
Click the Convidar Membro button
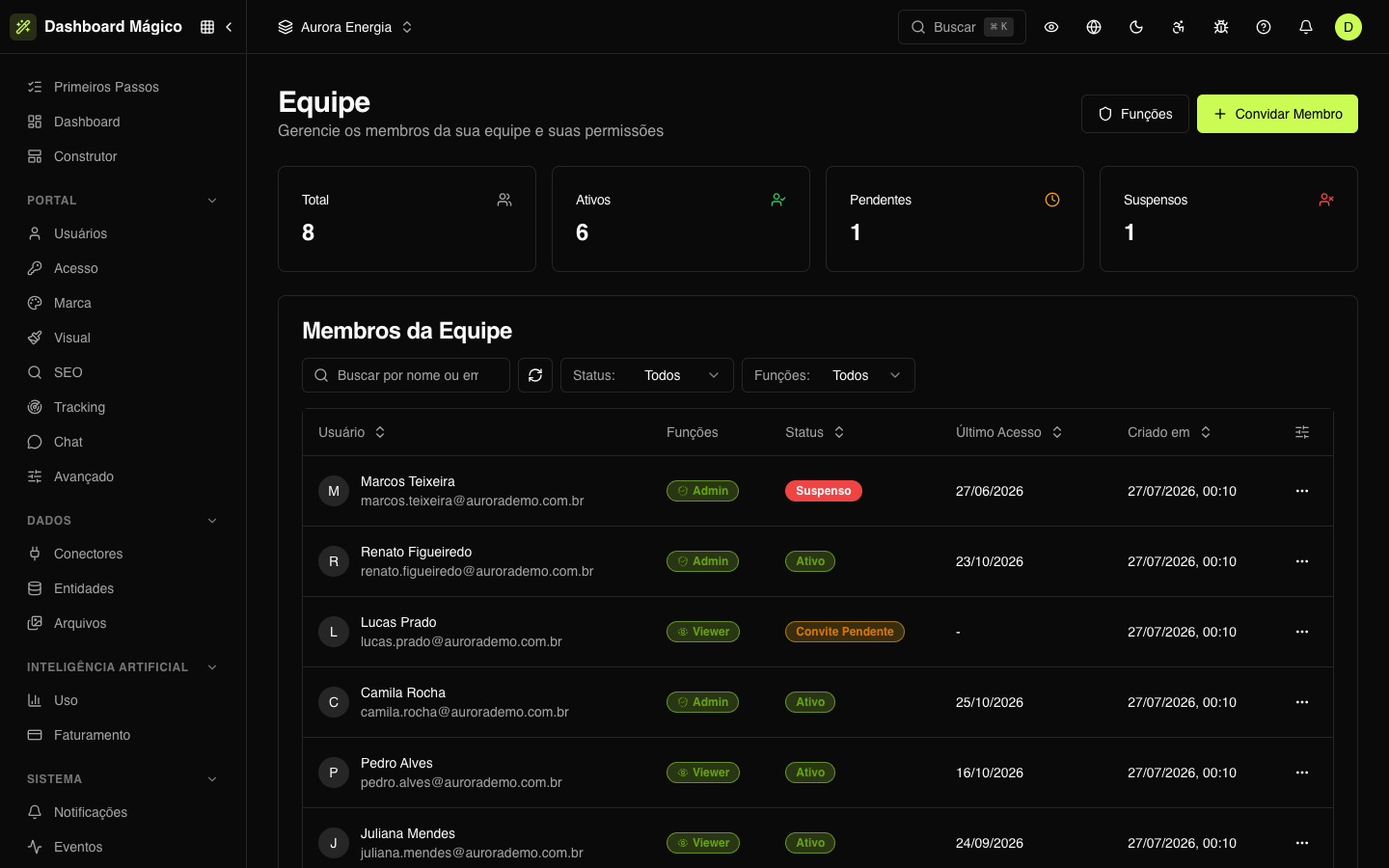point(1277,114)
